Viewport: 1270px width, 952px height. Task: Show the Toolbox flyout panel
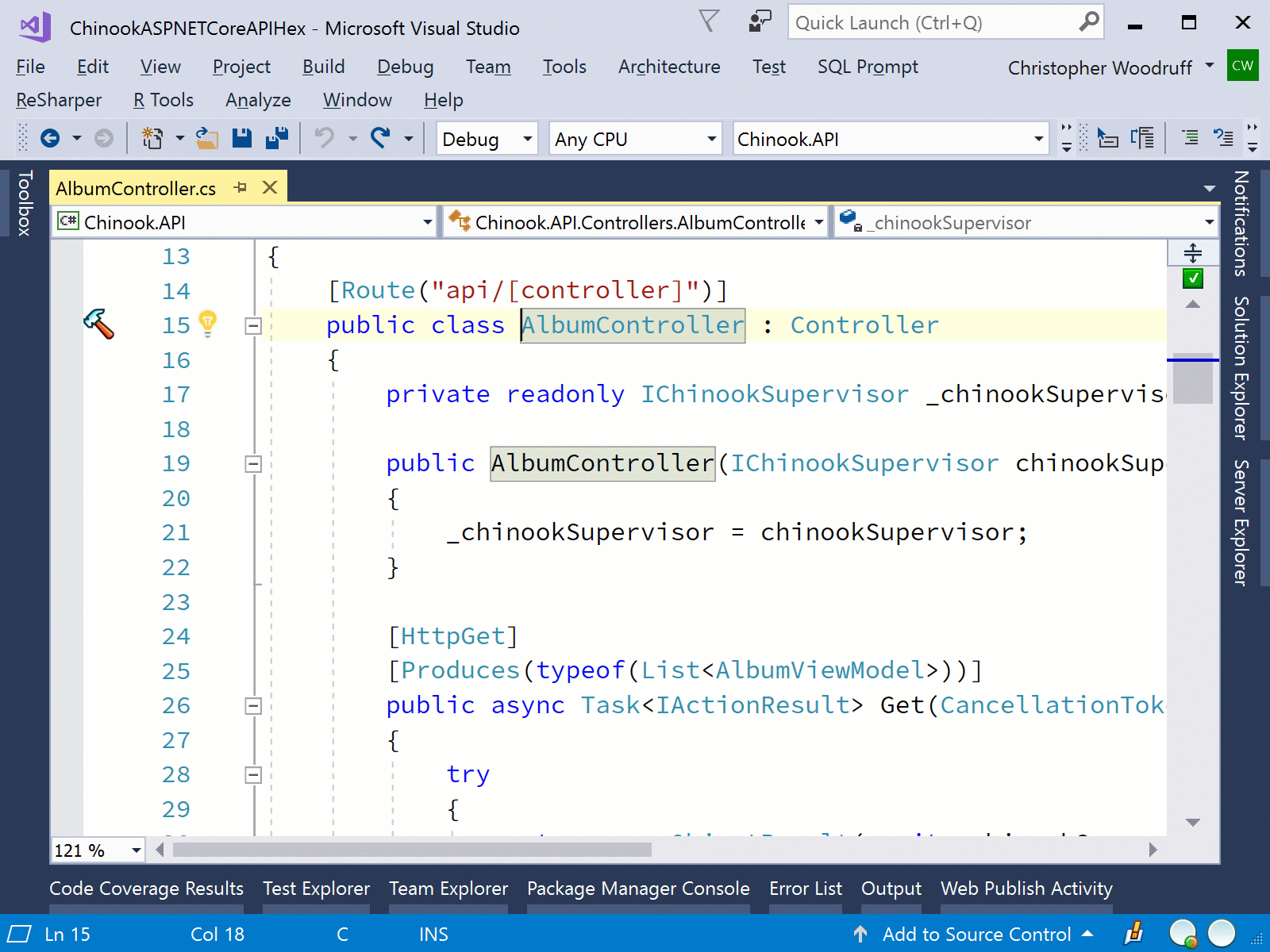(26, 203)
